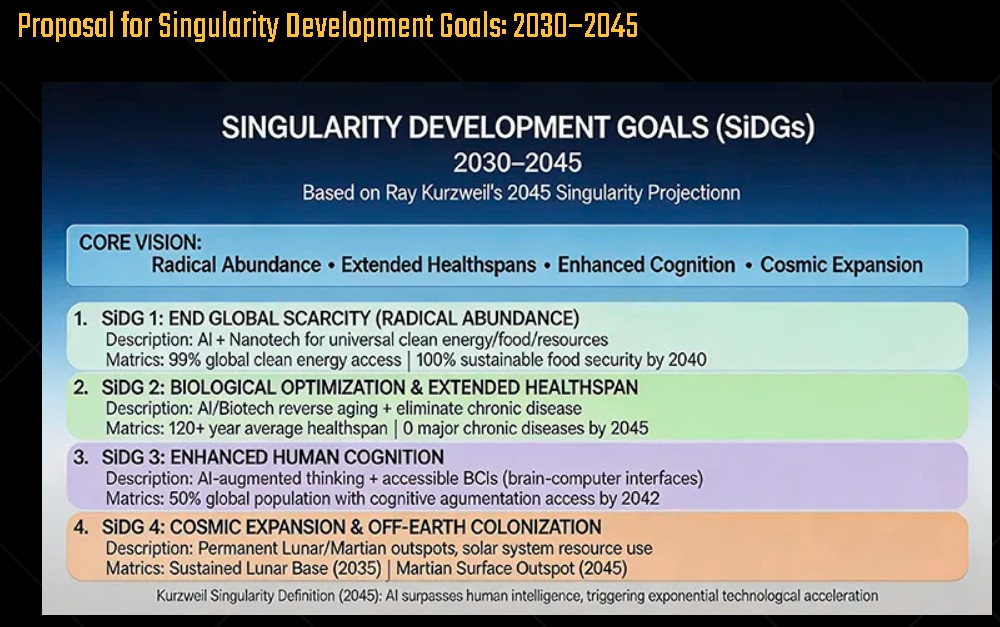Click the 'CORE VISION:' label
Image resolution: width=1000 pixels, height=627 pixels.
[x=140, y=243]
